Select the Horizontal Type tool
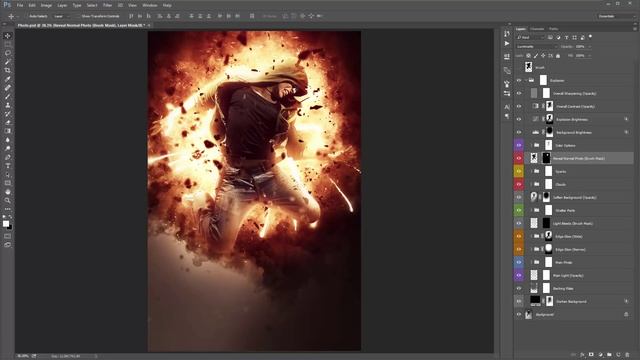 tap(7, 166)
